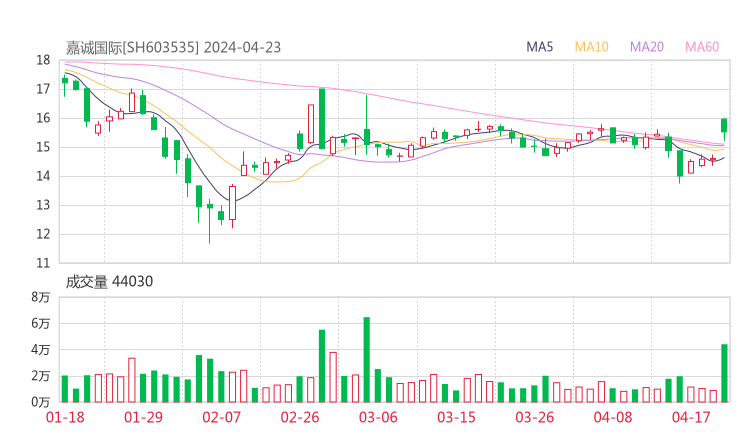Screen dimensions: 740x440
Task: Click the 6万 volume axis label
Action: coord(41,323)
